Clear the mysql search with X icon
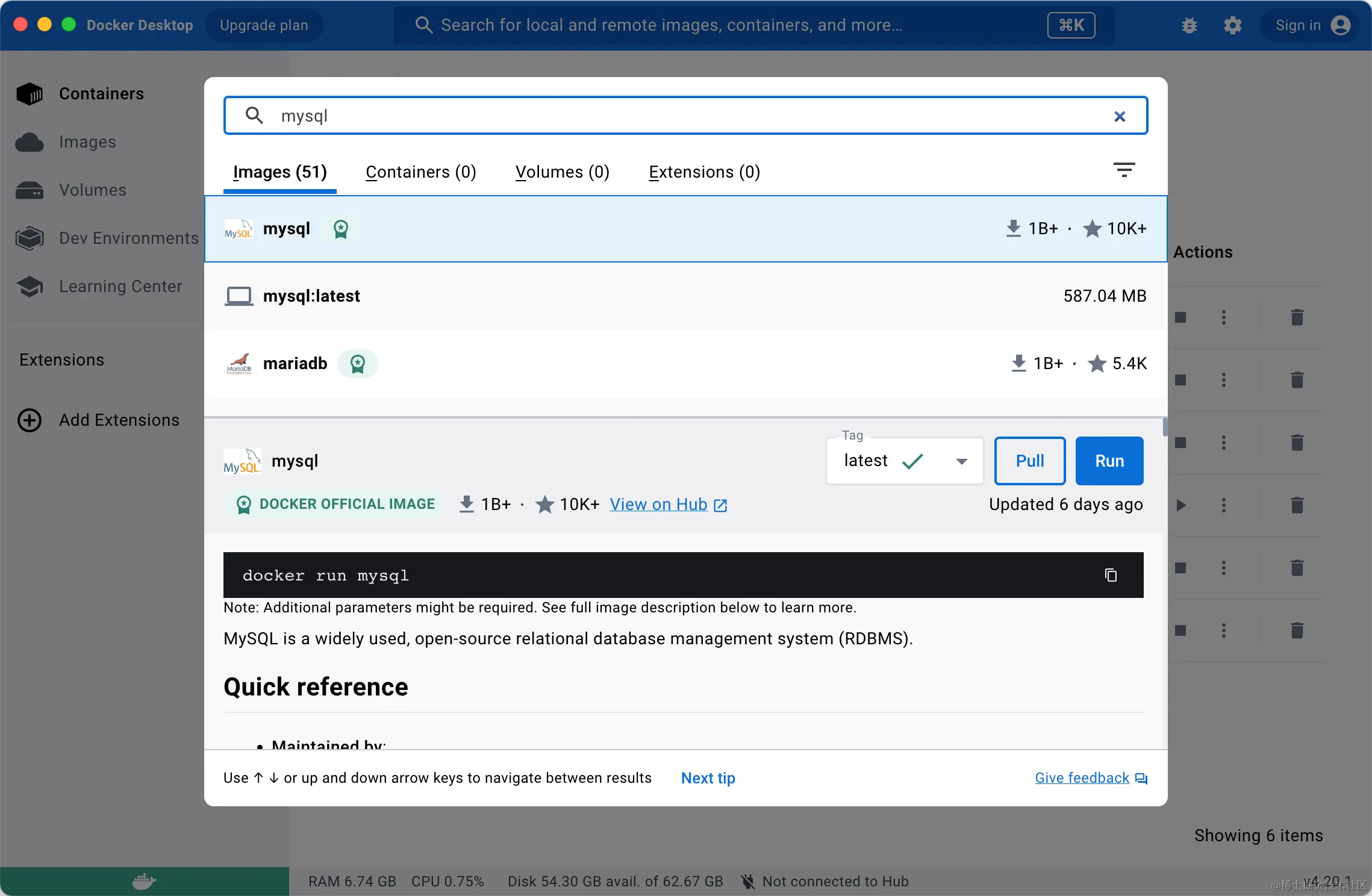Image resolution: width=1372 pixels, height=896 pixels. 1120,116
